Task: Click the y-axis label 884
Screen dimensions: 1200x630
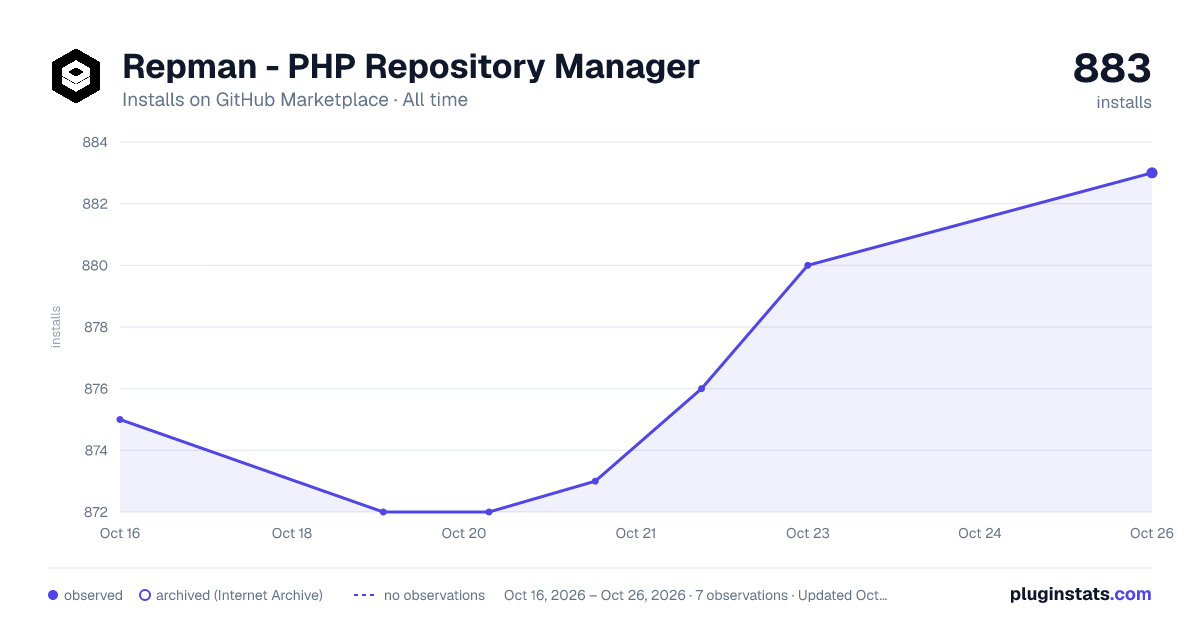Action: tap(94, 142)
